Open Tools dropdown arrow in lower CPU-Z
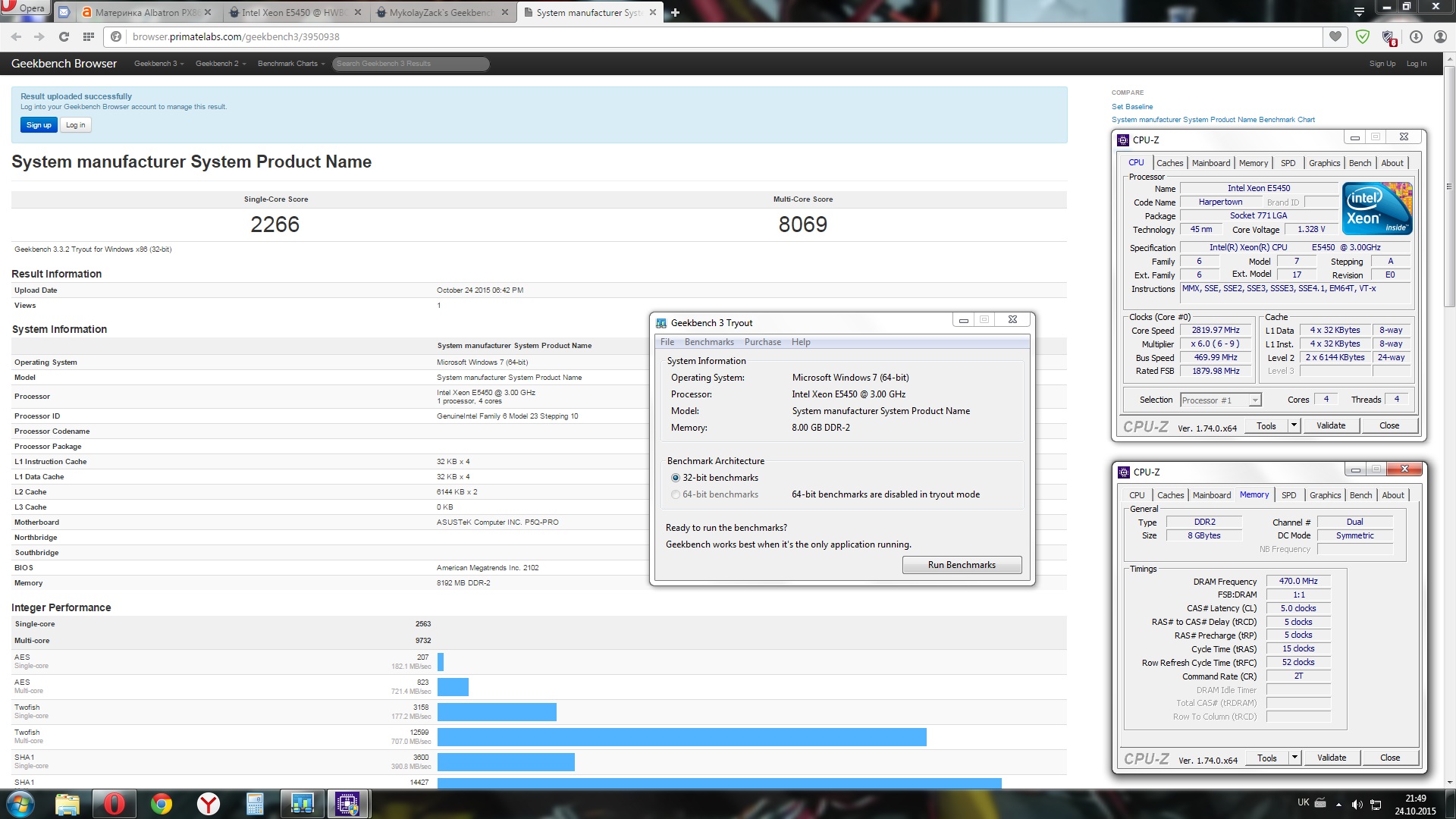The width and height of the screenshot is (1456, 819). pyautogui.click(x=1294, y=758)
